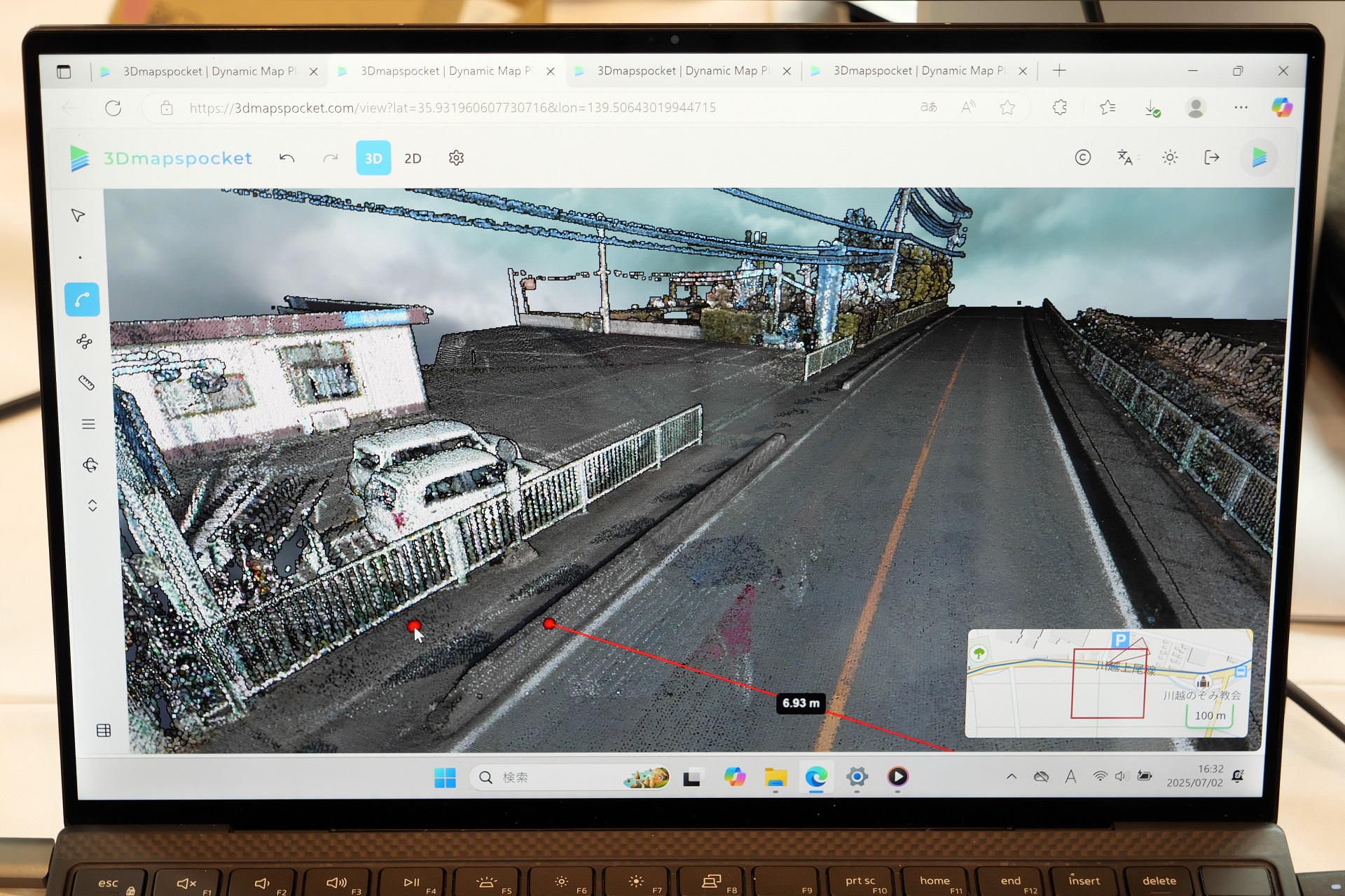
Task: Open the node connection tool
Action: [84, 341]
